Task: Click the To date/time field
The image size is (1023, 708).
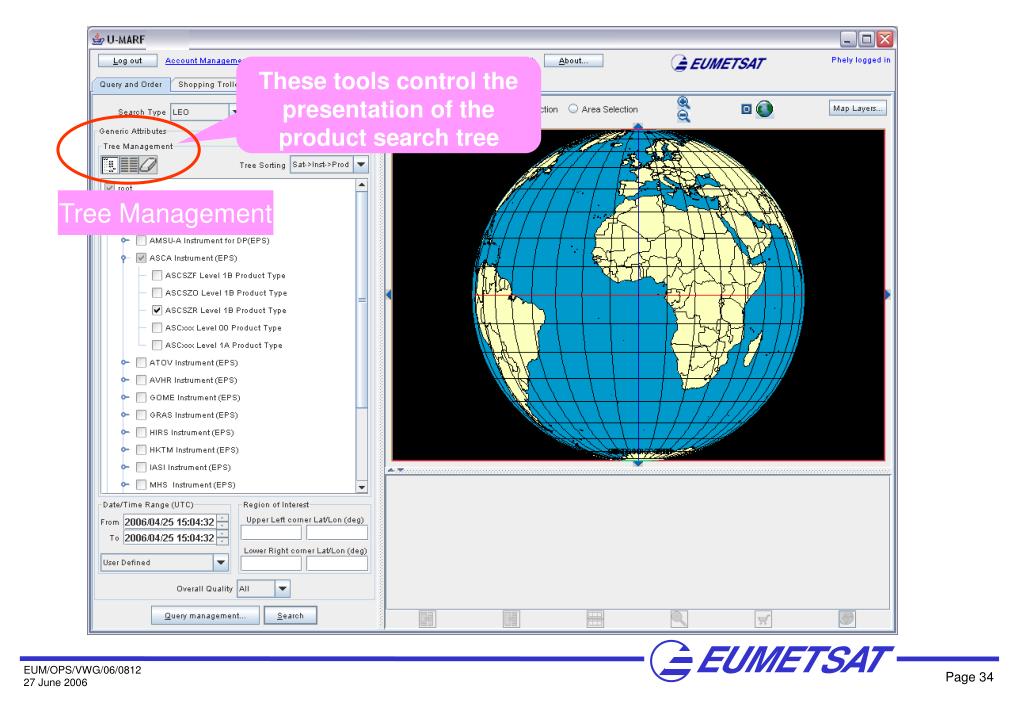Action: (x=170, y=538)
